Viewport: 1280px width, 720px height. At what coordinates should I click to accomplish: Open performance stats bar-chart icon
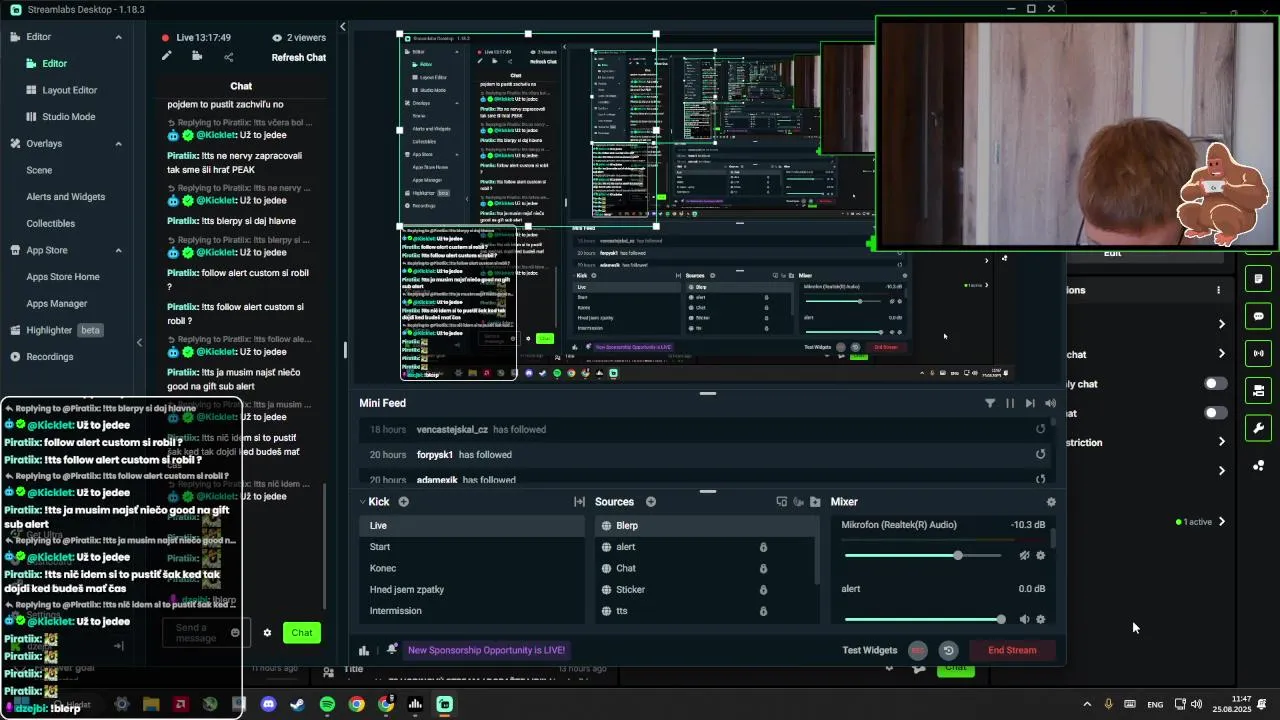pyautogui.click(x=364, y=650)
